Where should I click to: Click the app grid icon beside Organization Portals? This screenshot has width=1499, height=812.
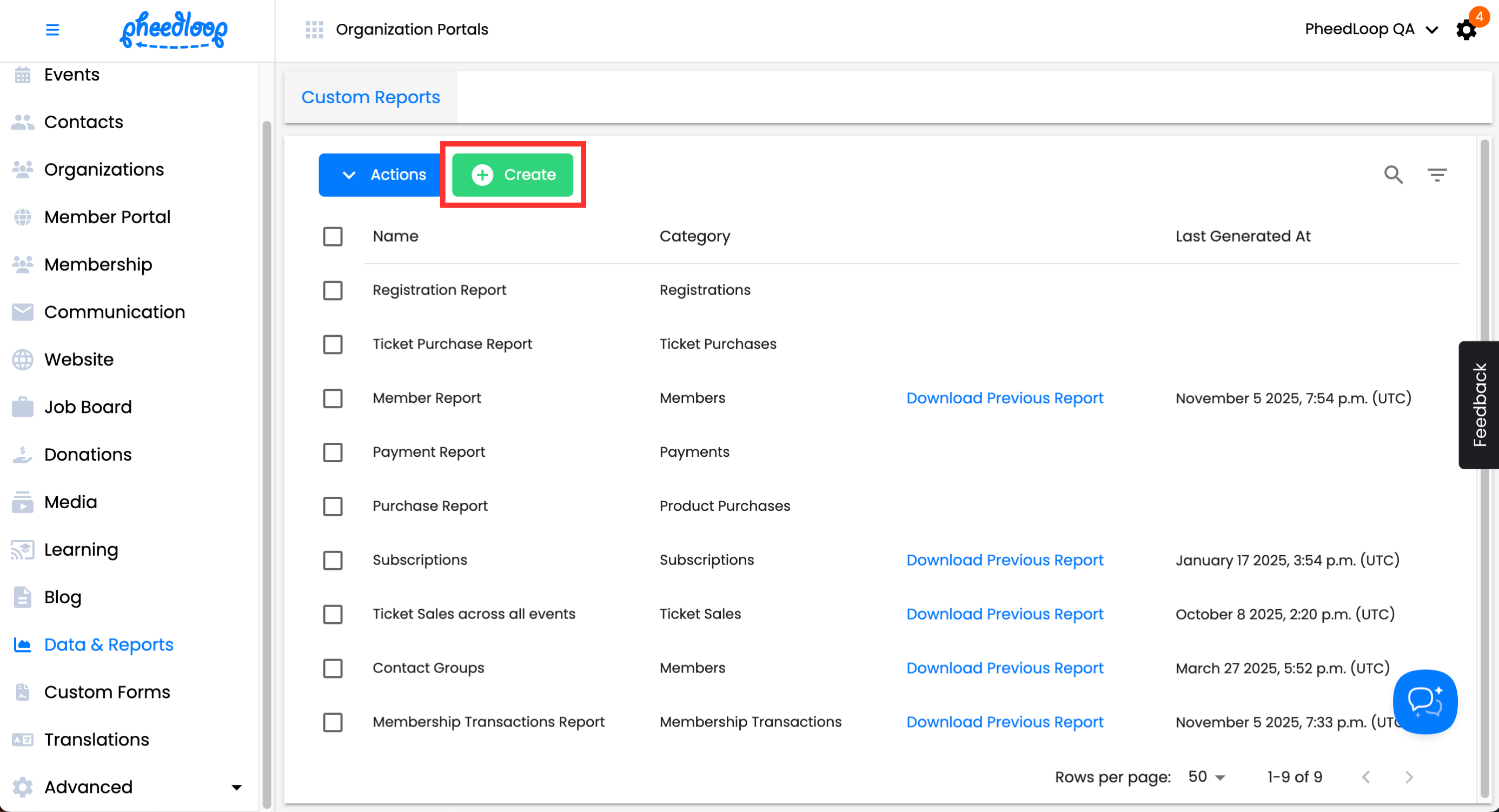coord(314,30)
